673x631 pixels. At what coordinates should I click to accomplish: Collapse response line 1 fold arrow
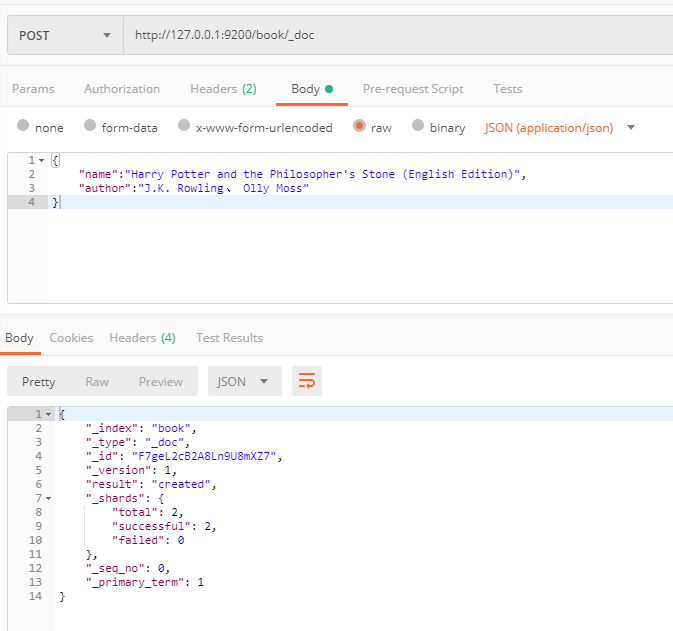click(49, 414)
